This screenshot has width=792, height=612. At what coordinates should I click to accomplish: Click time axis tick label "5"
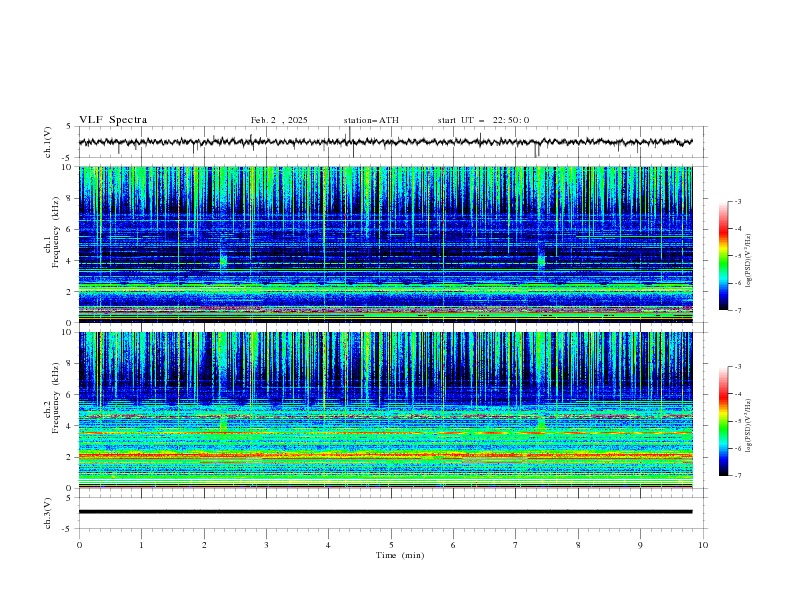tap(391, 545)
